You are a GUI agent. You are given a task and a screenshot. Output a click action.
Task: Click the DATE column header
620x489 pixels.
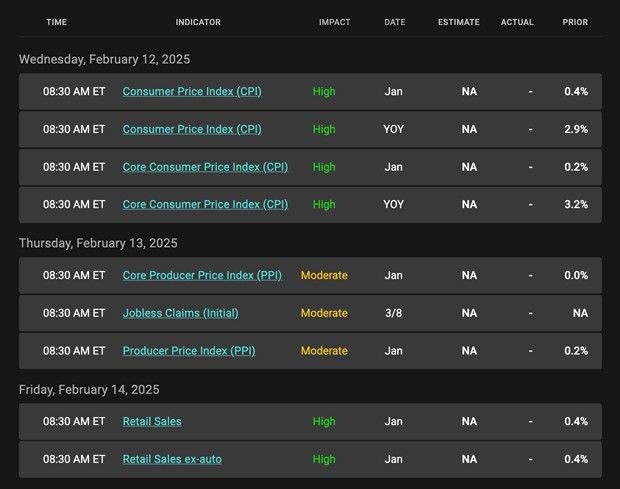[395, 22]
